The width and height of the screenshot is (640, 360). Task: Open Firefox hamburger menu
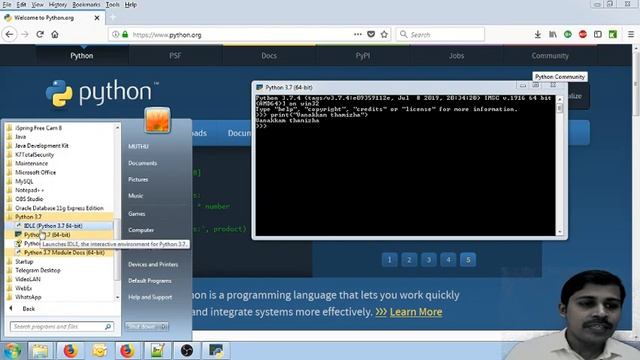point(631,34)
